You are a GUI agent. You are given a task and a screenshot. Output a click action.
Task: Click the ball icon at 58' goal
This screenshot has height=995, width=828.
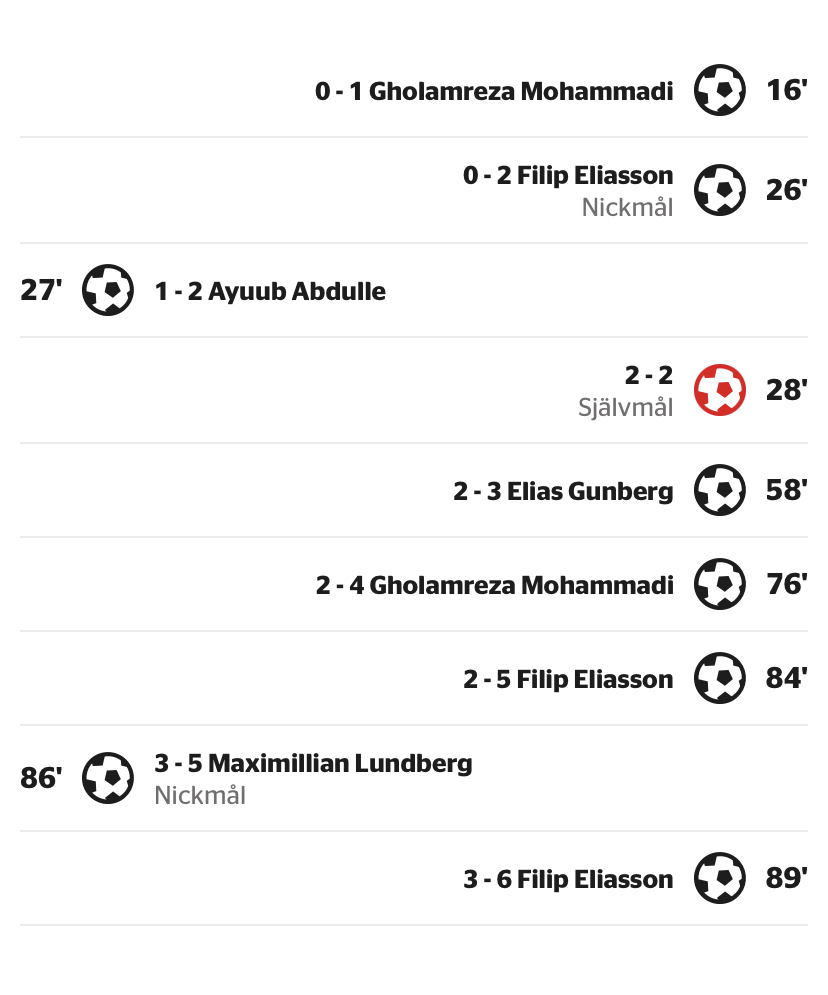[720, 491]
